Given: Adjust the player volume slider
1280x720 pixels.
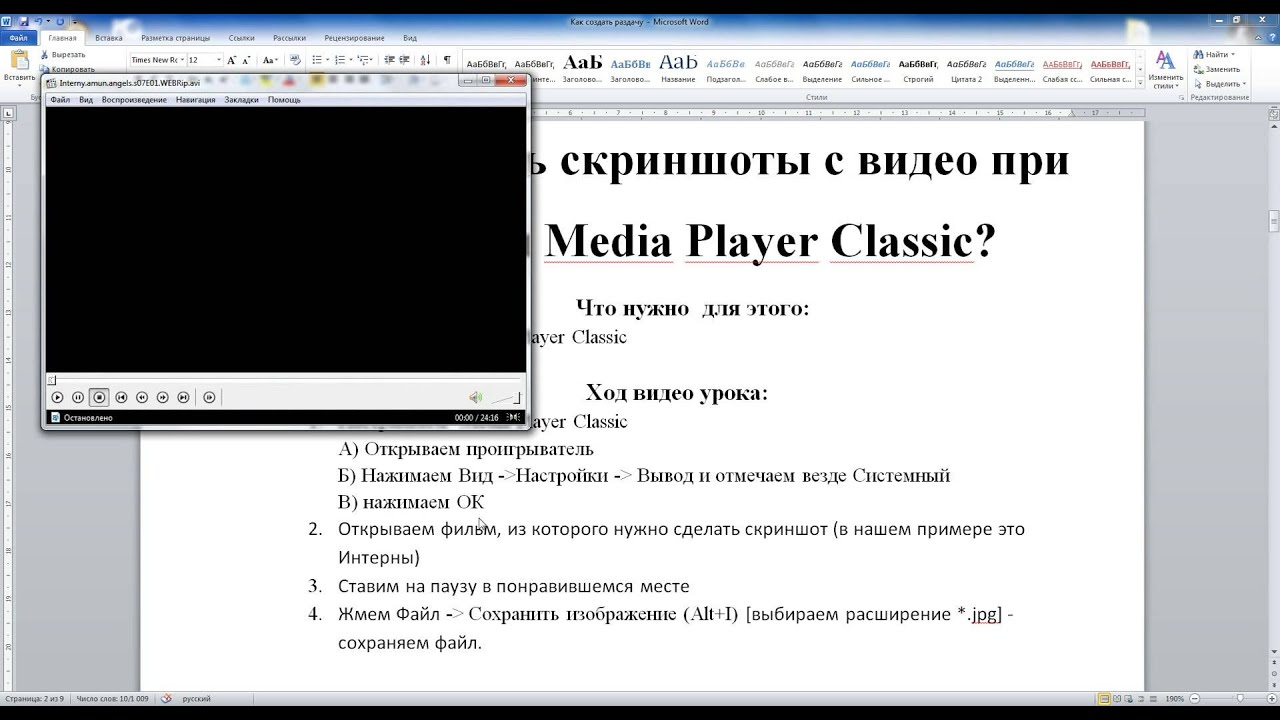Looking at the screenshot, I should point(506,398).
